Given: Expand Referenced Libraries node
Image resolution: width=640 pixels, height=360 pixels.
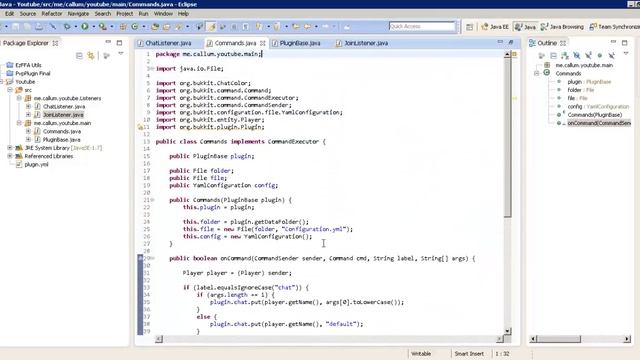Looking at the screenshot, I should pos(10,156).
